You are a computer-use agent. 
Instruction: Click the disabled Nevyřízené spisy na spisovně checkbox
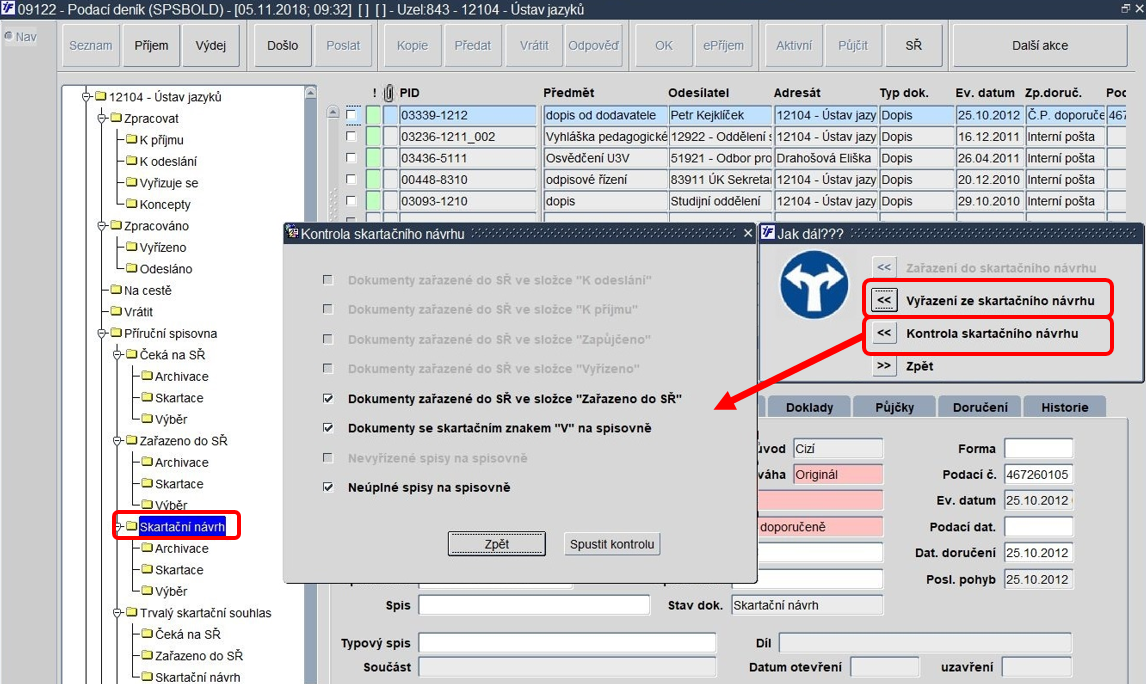(328, 458)
